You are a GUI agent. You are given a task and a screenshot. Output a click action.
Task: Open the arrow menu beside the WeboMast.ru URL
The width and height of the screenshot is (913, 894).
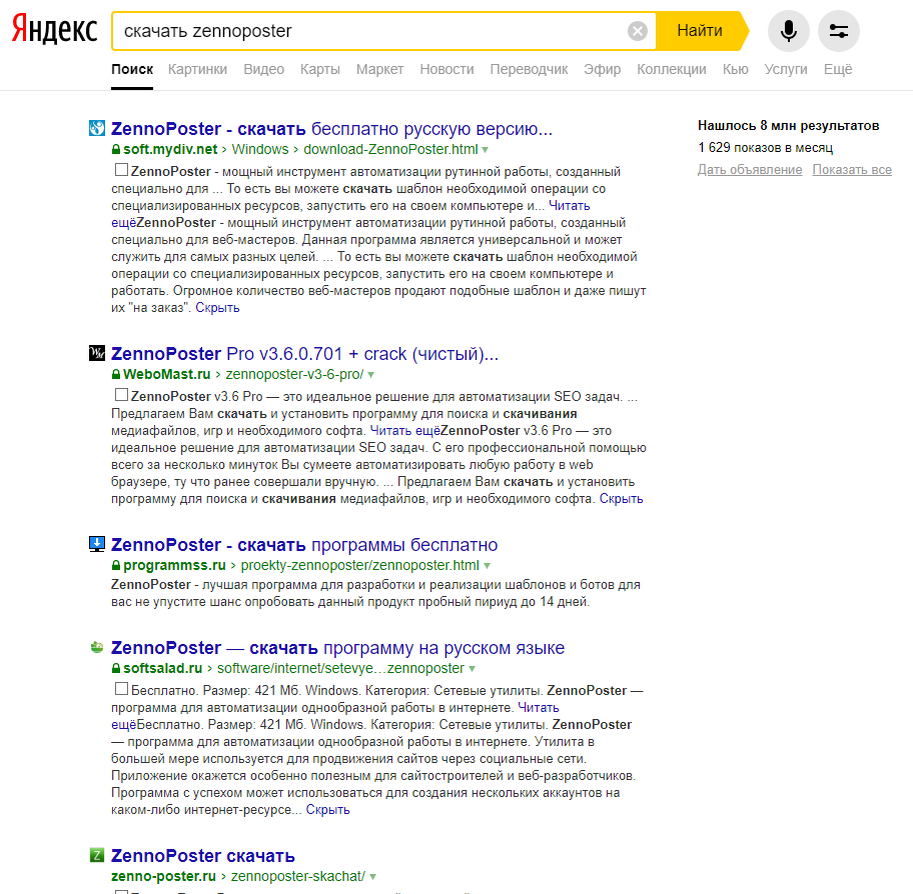[x=372, y=375]
